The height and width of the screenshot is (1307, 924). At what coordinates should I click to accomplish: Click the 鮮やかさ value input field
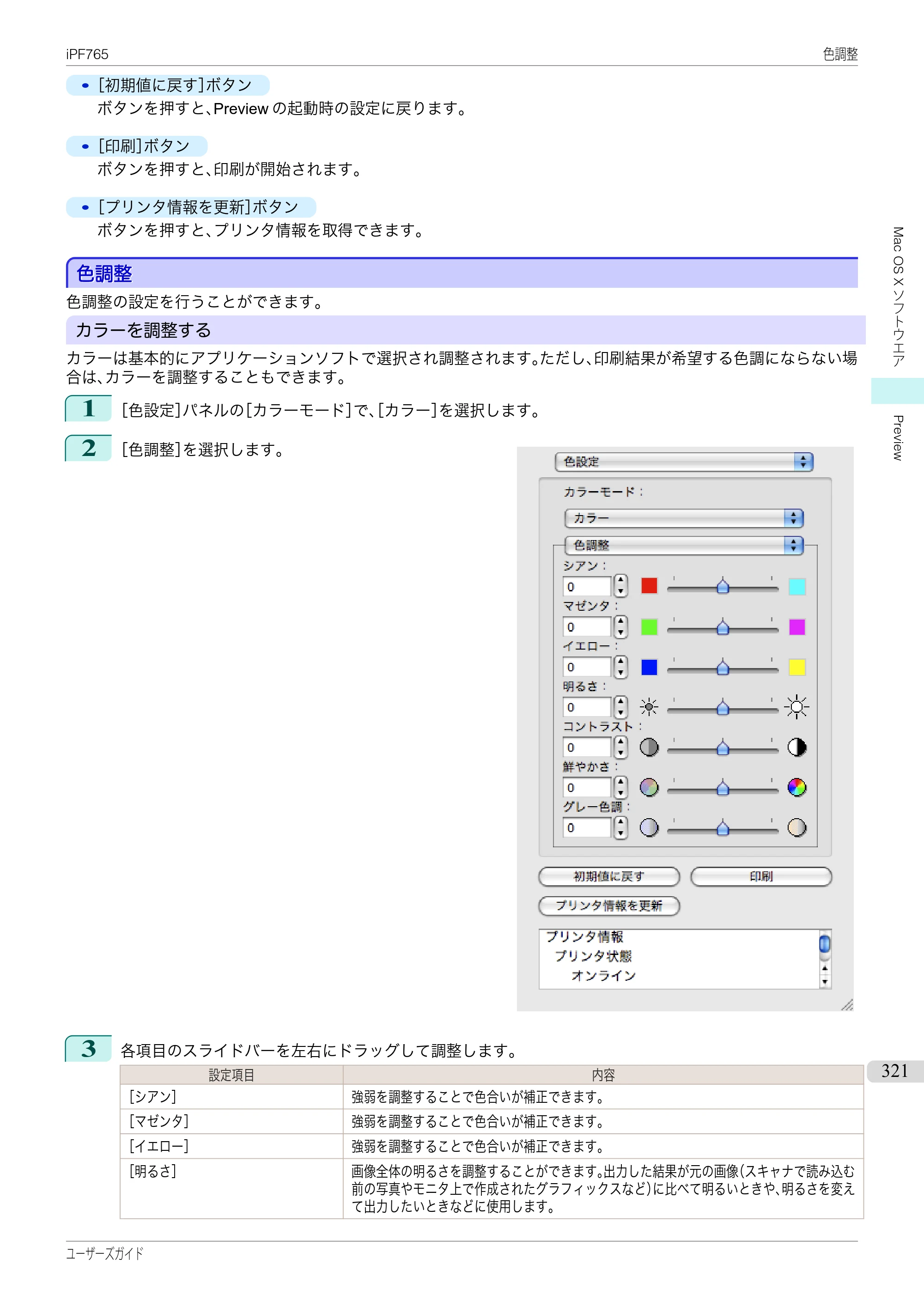point(587,787)
